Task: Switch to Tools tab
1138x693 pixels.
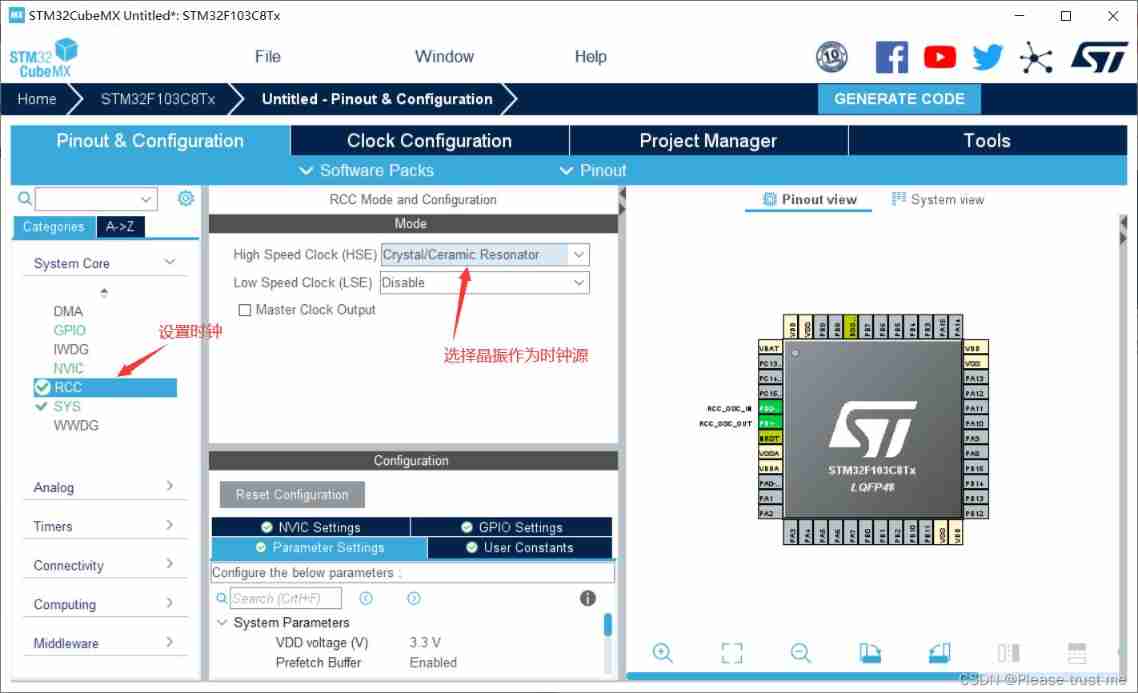Action: tap(987, 141)
